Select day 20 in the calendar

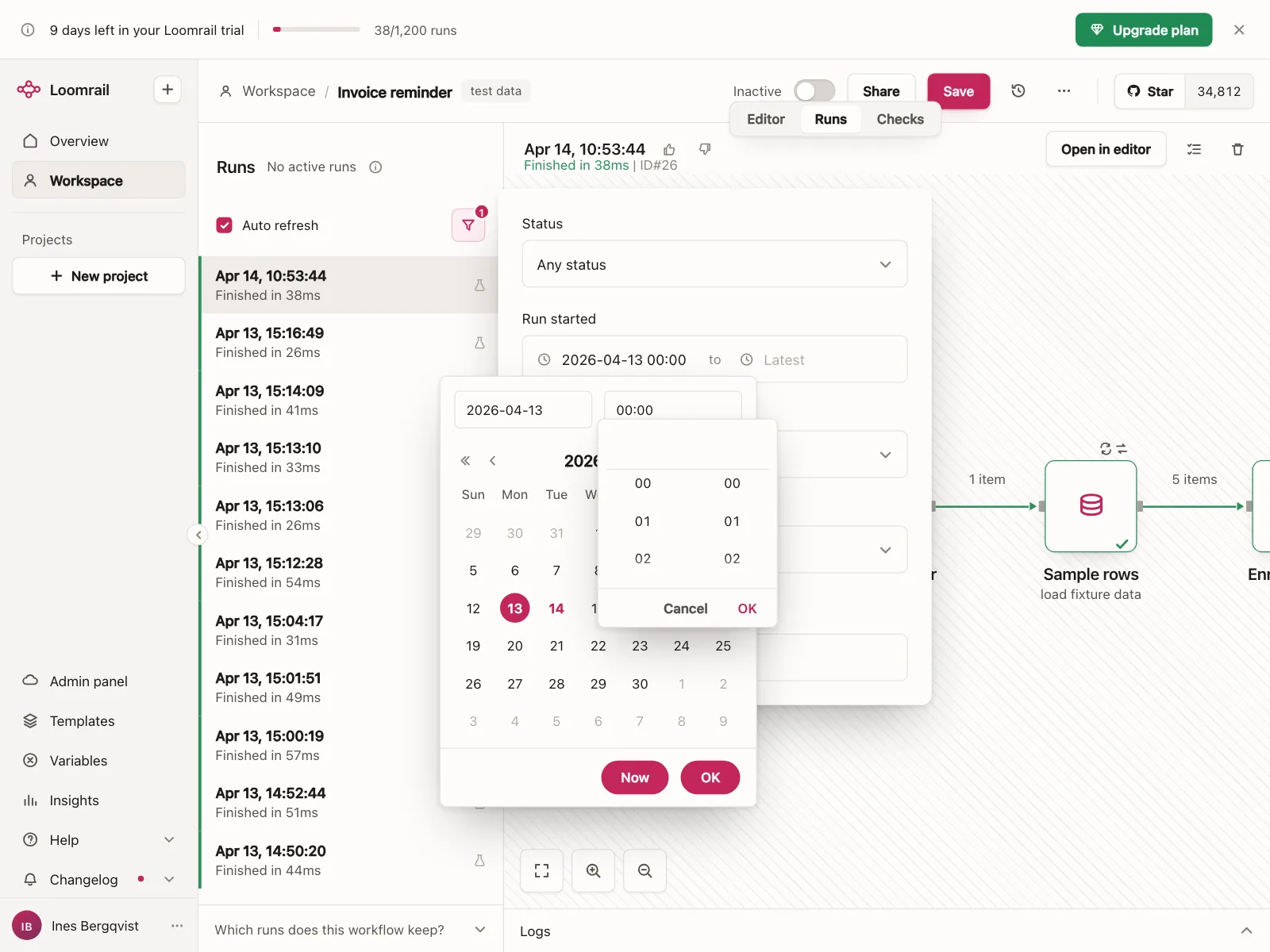514,646
